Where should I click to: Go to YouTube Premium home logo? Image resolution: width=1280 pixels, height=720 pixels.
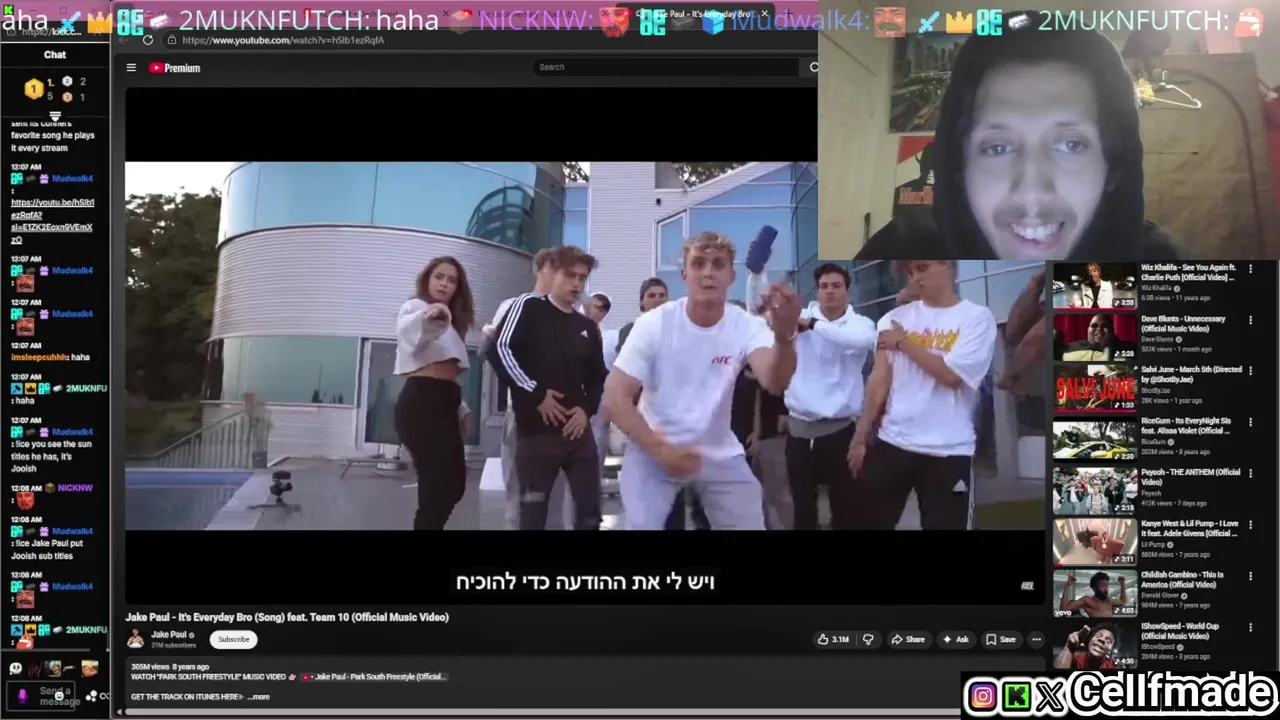pyautogui.click(x=175, y=68)
